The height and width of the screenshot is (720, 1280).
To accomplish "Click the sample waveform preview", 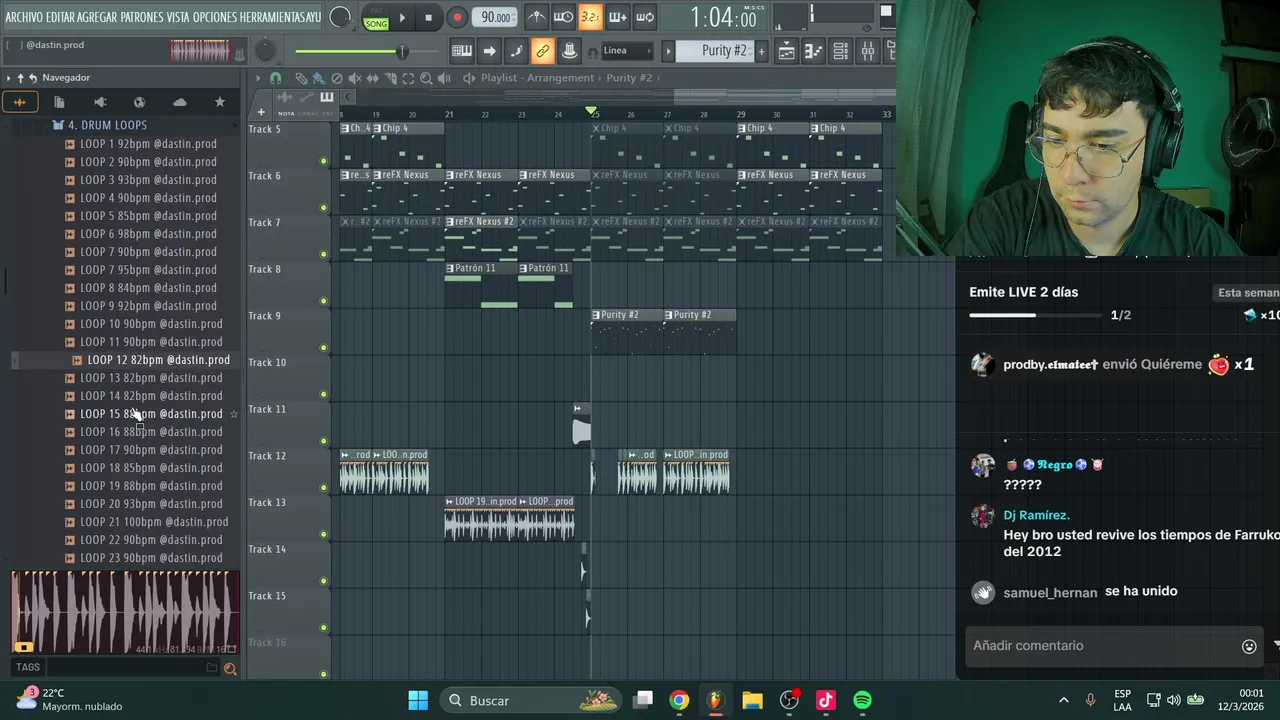I will (x=125, y=613).
